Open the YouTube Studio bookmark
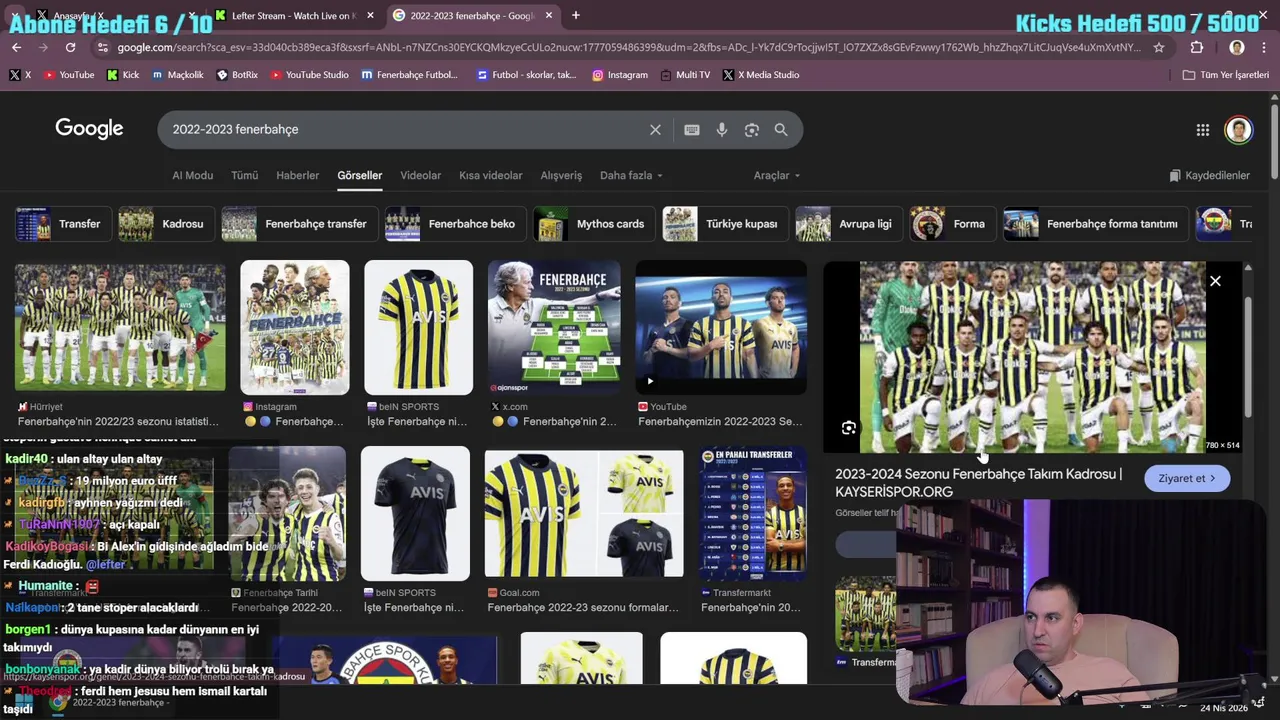Image resolution: width=1280 pixels, height=720 pixels. pos(309,74)
